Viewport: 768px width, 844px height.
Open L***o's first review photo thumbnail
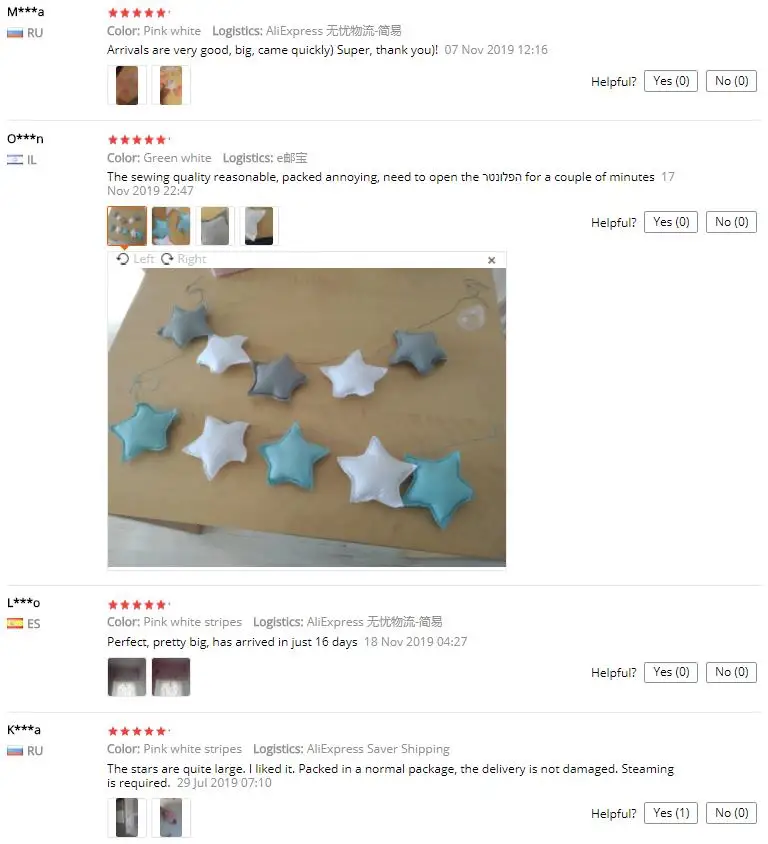tap(127, 677)
